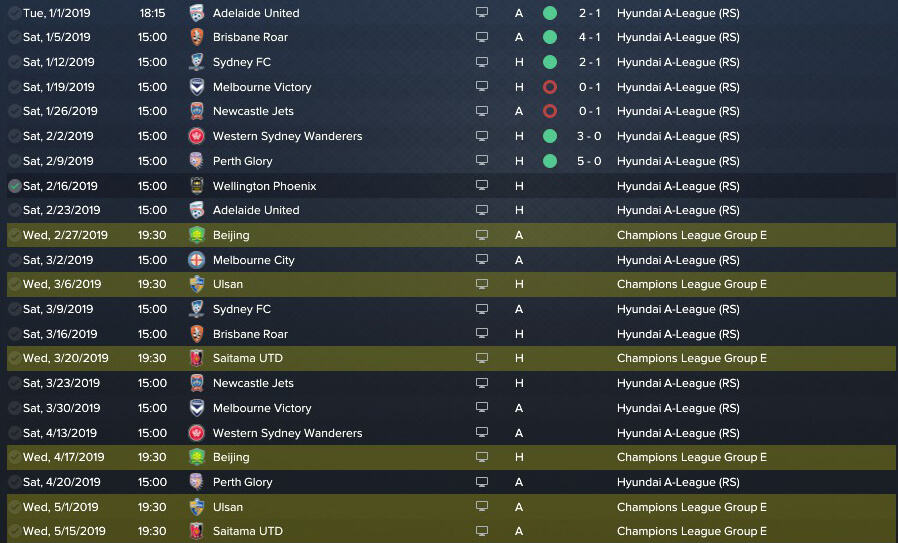Click Western Sydney Wanderers logo in 2/2/2019 row
Image resolution: width=898 pixels, height=543 pixels.
196,136
